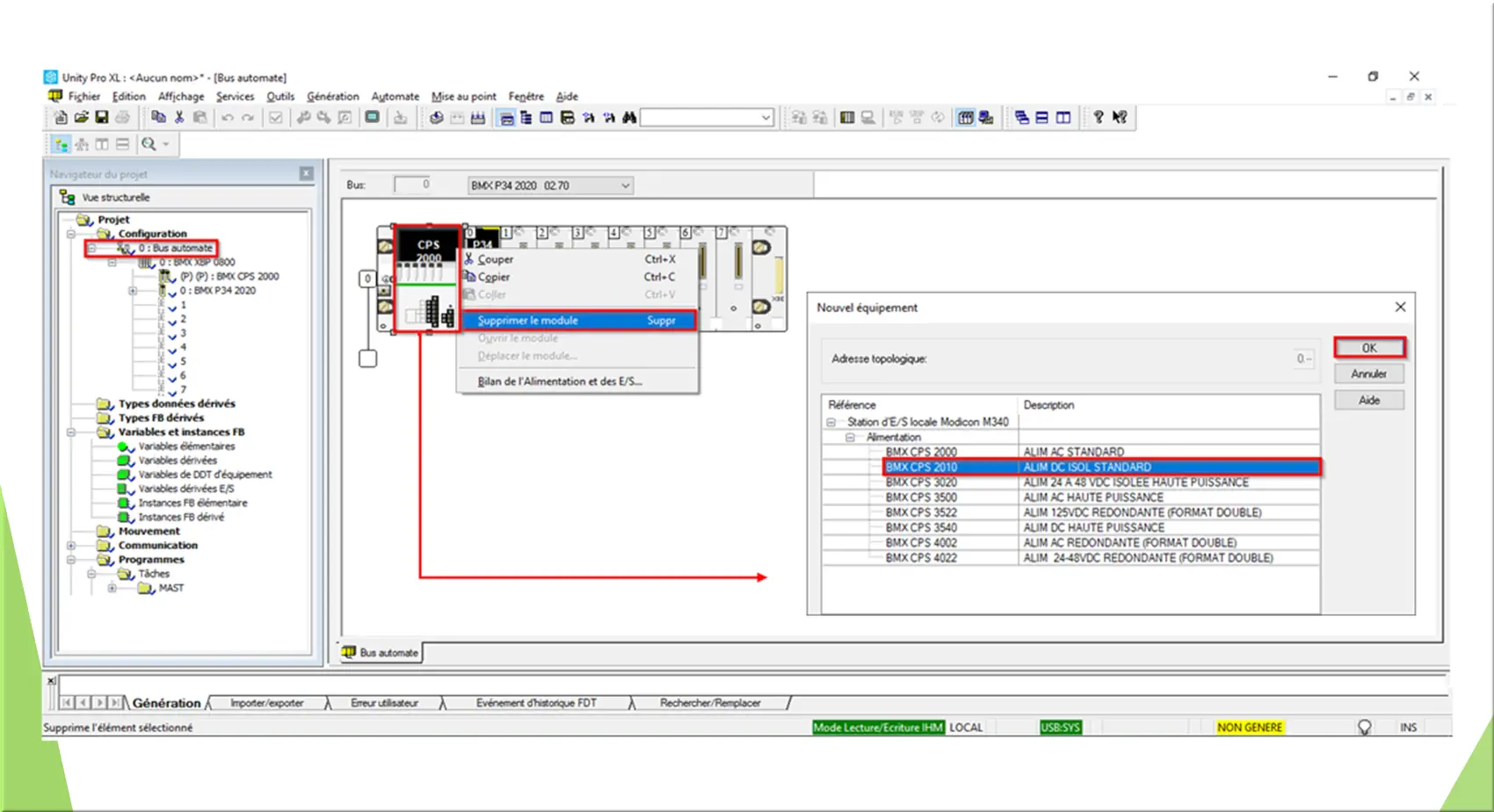1494x812 pixels.
Task: Collapse the 0 : Bus automate node
Action: click(91, 249)
